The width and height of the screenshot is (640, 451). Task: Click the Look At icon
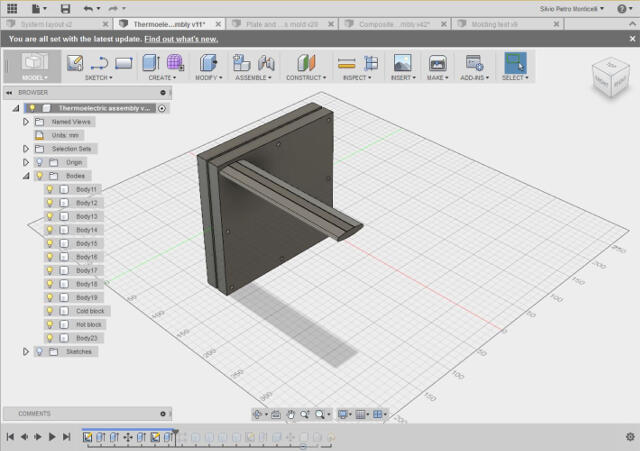[x=276, y=415]
